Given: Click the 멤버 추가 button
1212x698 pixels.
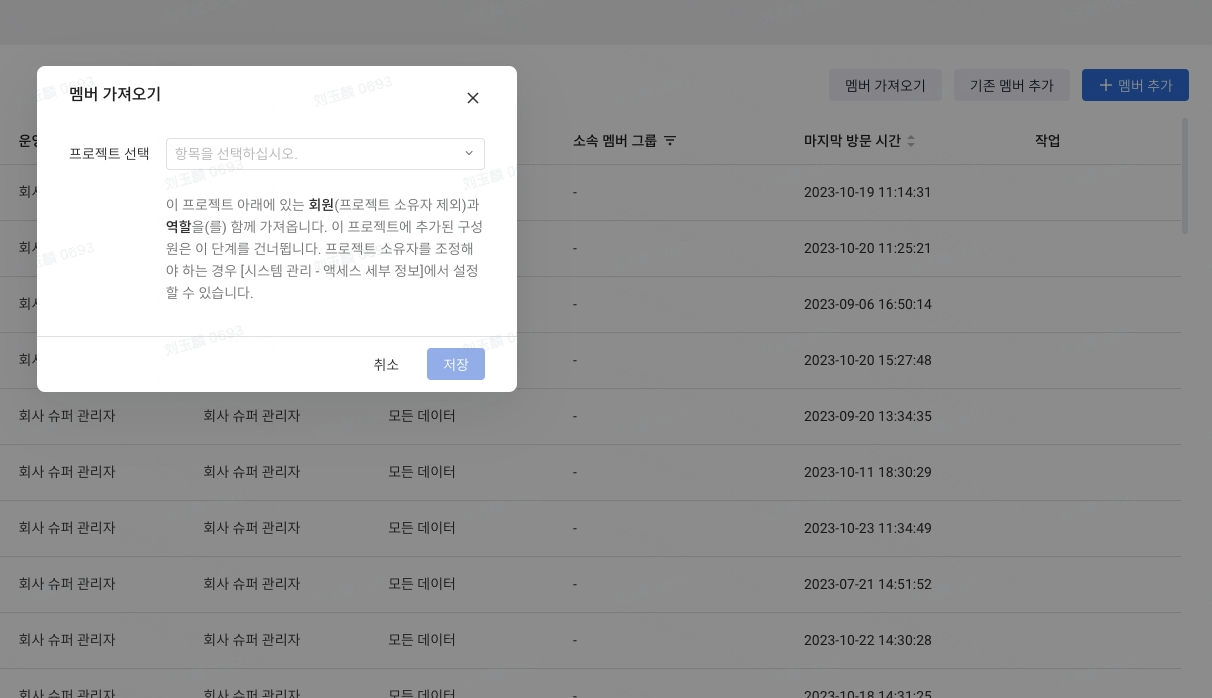Looking at the screenshot, I should click(x=1135, y=85).
